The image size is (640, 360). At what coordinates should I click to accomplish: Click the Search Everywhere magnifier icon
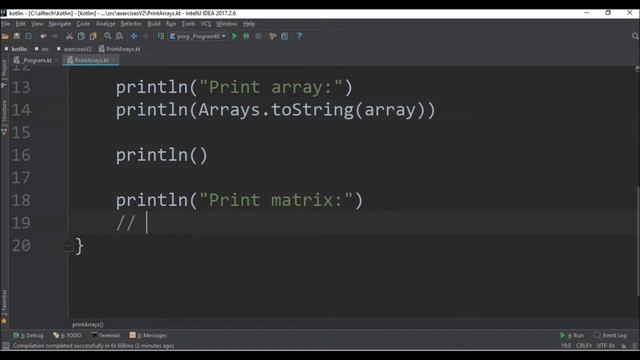click(635, 36)
